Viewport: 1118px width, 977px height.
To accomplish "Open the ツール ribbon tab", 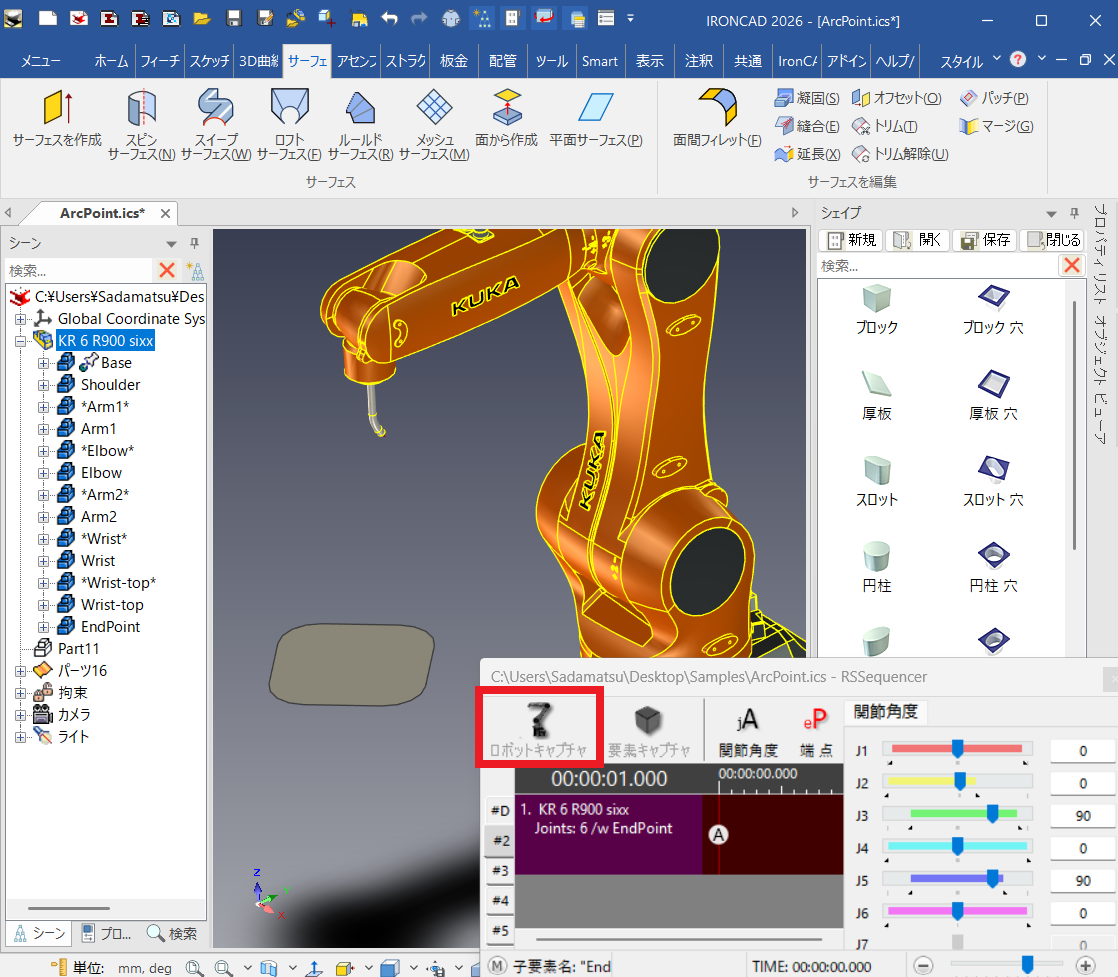I will (x=551, y=61).
